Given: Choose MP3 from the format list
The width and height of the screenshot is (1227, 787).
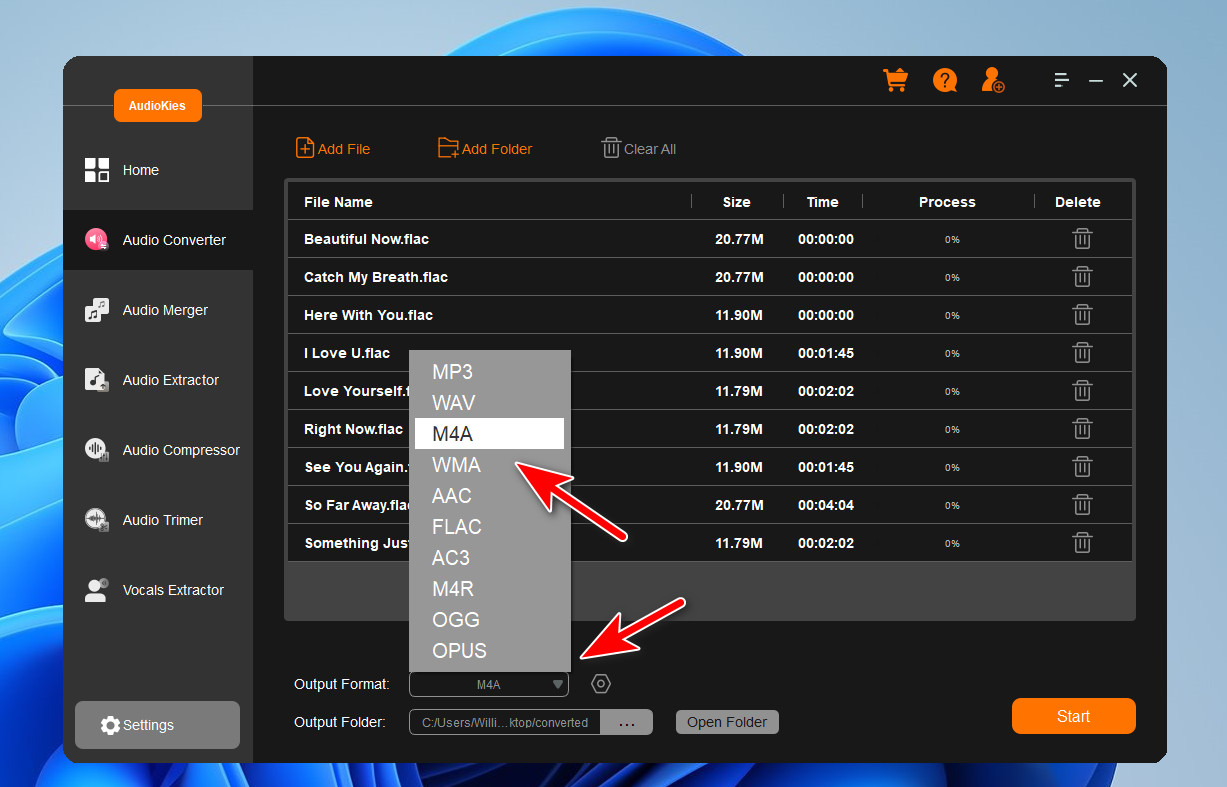Looking at the screenshot, I should 490,372.
